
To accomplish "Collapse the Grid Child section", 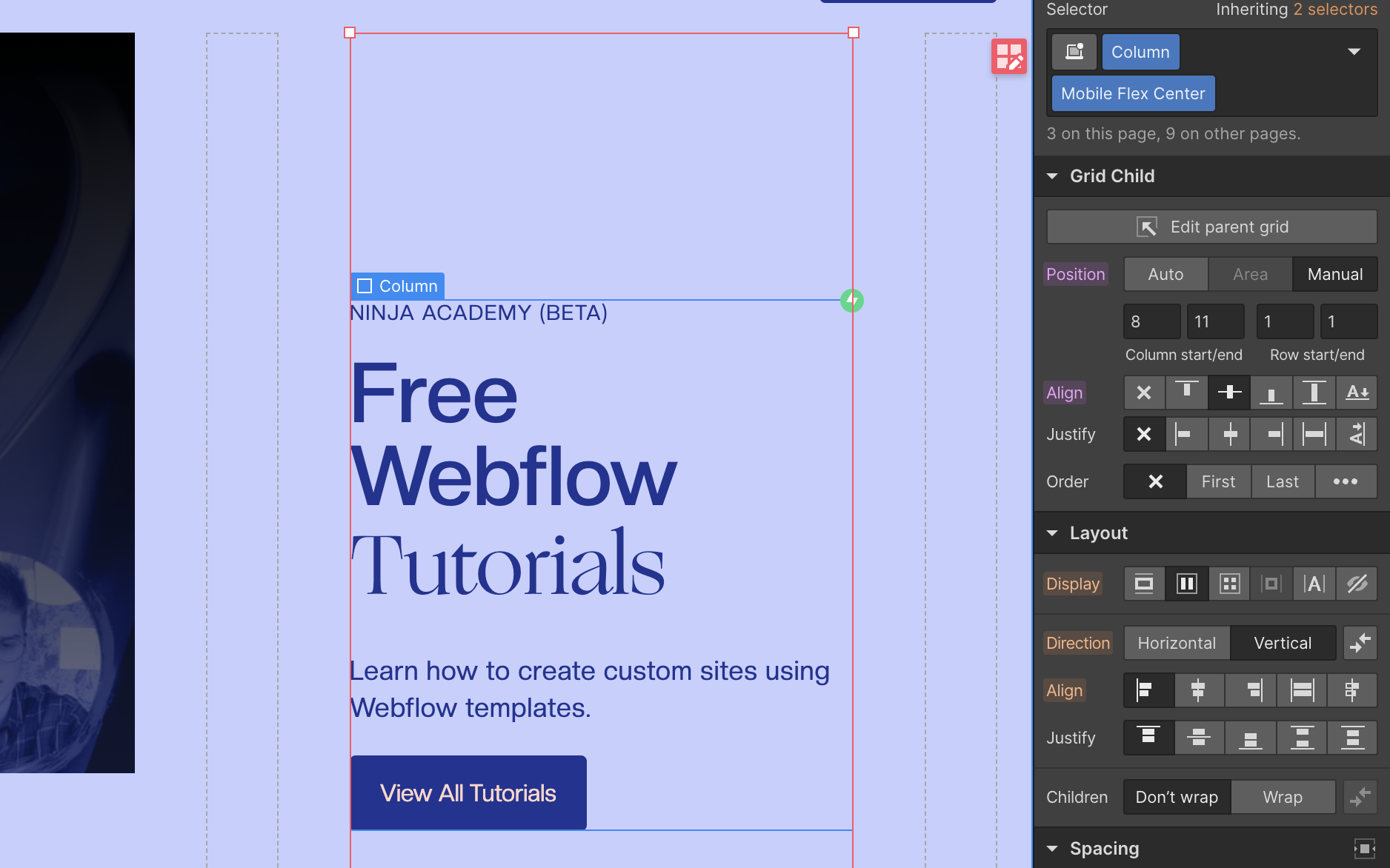I will pyautogui.click(x=1052, y=176).
